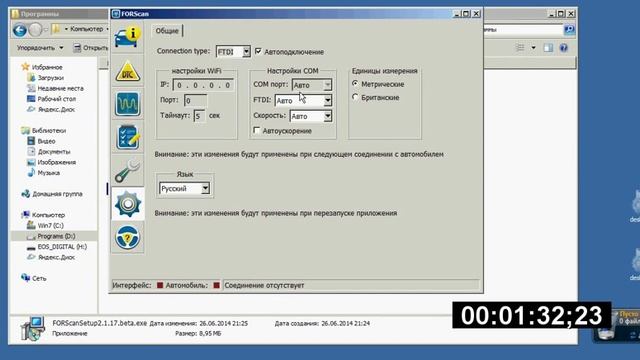
Task: Click the Explorer forward arrow button
Action: point(36,30)
